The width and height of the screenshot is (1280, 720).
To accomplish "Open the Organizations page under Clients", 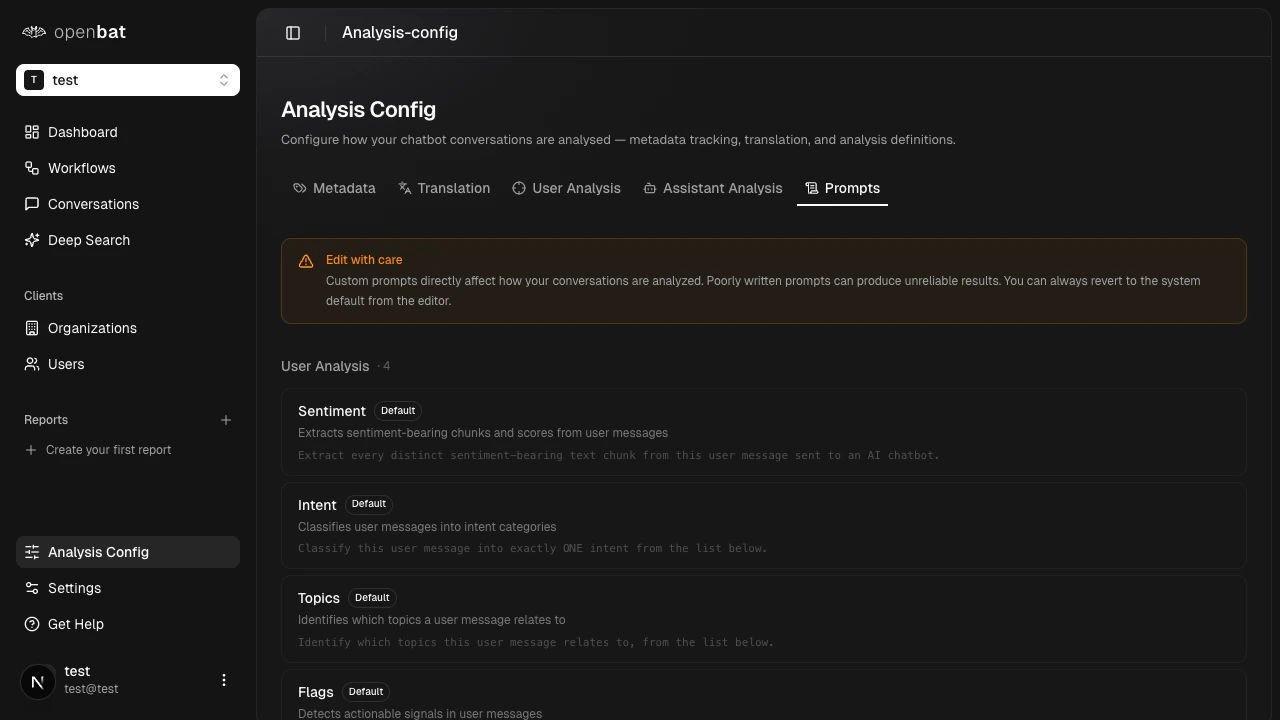I will click(x=92, y=328).
